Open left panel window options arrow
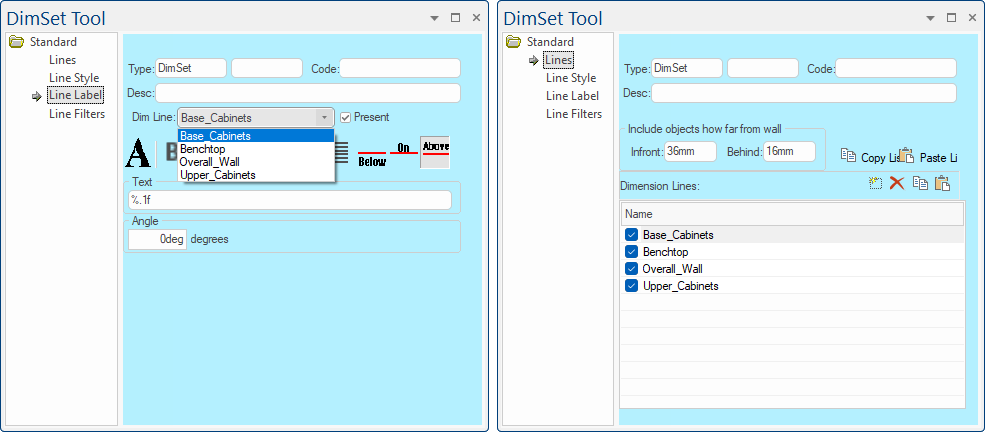Image resolution: width=985 pixels, height=432 pixels. [435, 18]
